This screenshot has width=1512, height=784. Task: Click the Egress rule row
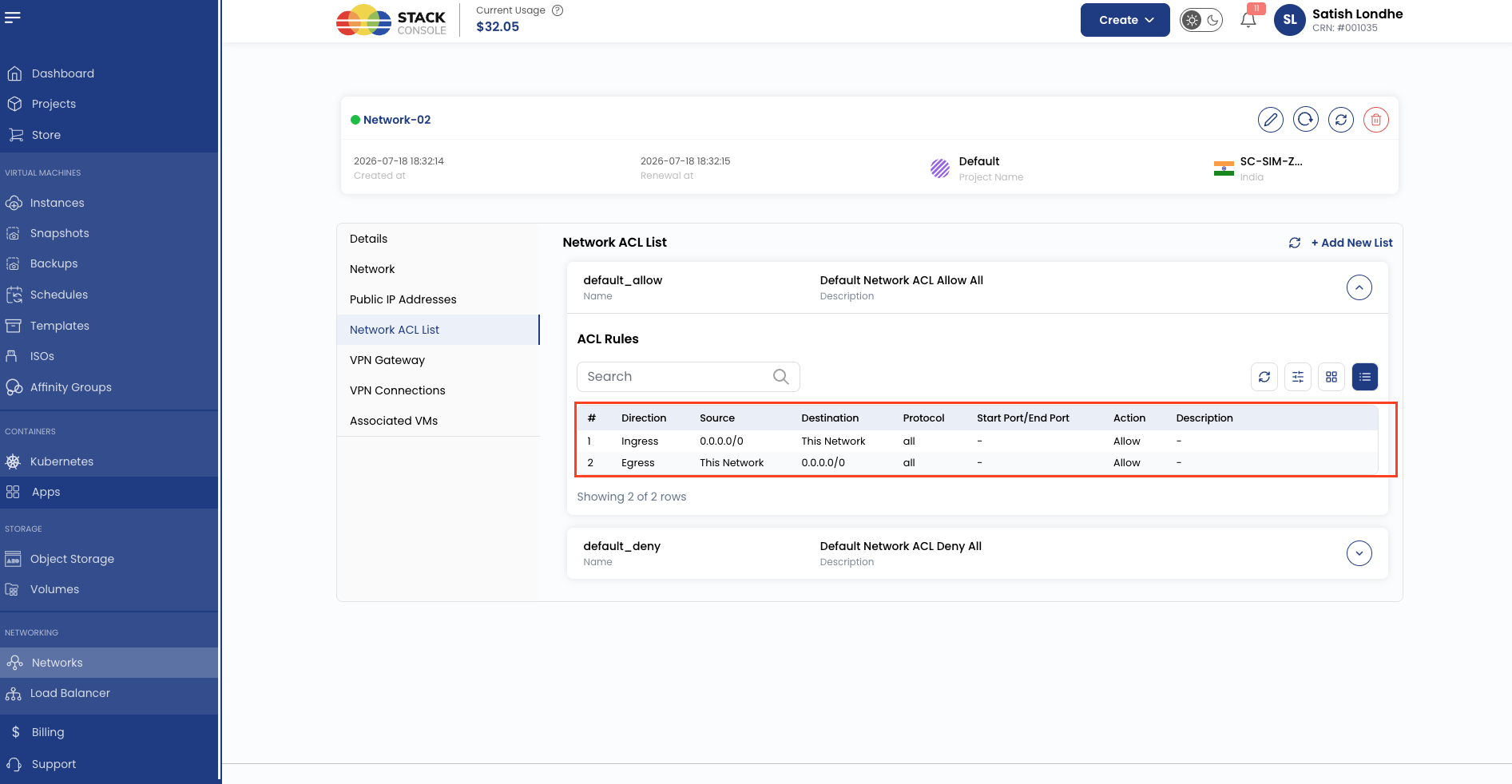pyautogui.click(x=978, y=463)
